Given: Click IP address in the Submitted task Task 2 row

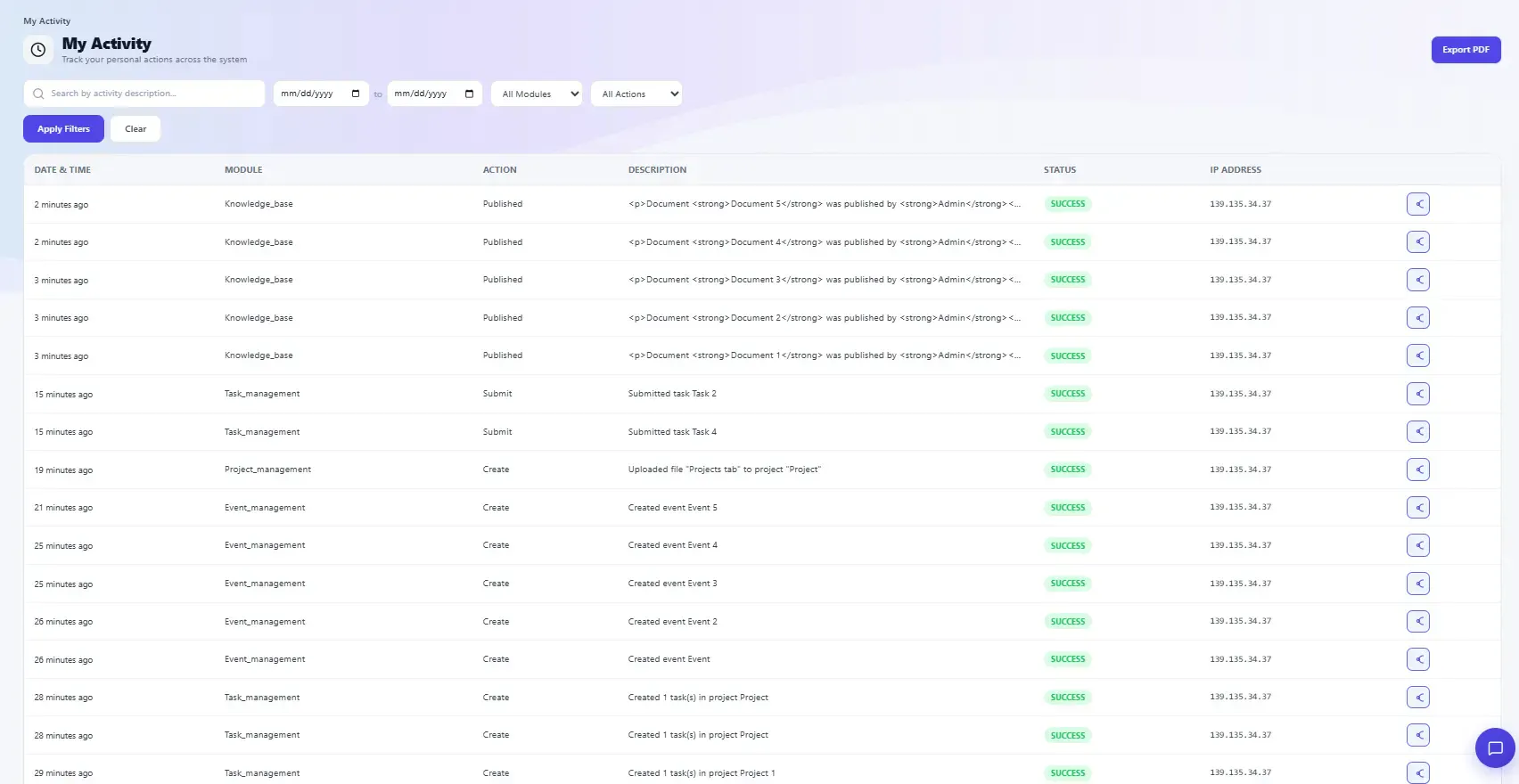Looking at the screenshot, I should (x=1241, y=394).
